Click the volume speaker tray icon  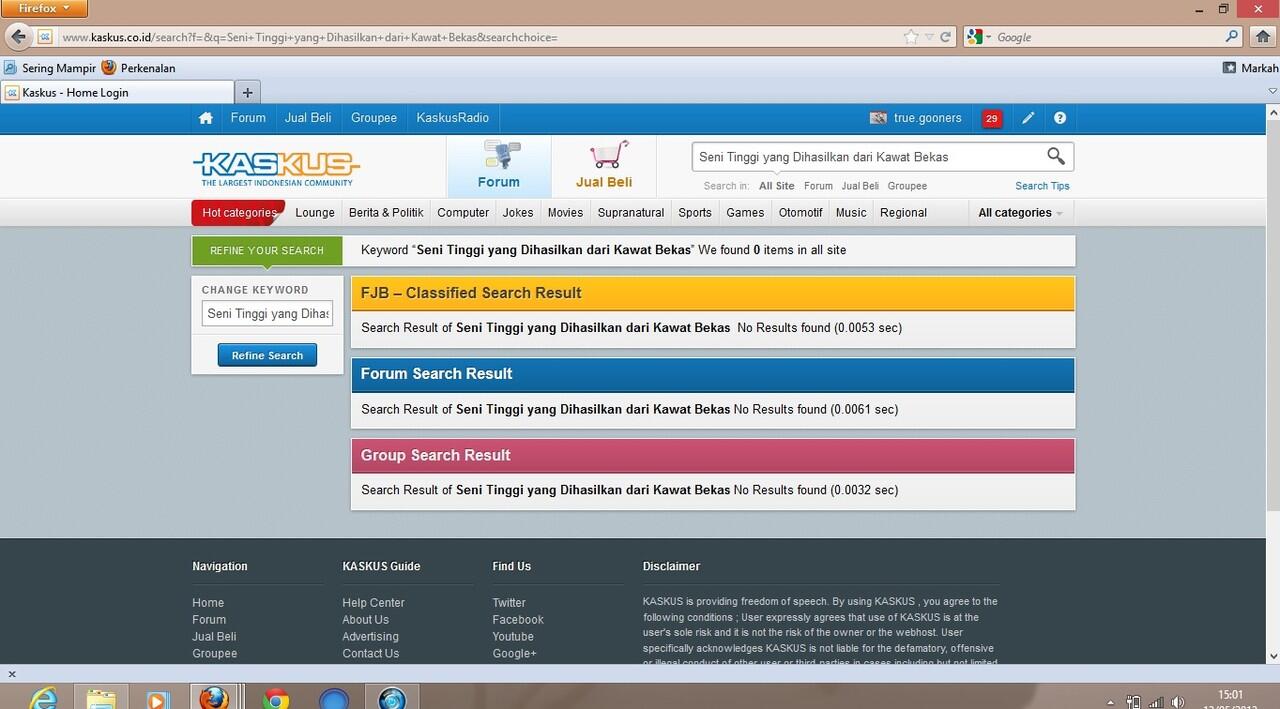coord(1178,702)
